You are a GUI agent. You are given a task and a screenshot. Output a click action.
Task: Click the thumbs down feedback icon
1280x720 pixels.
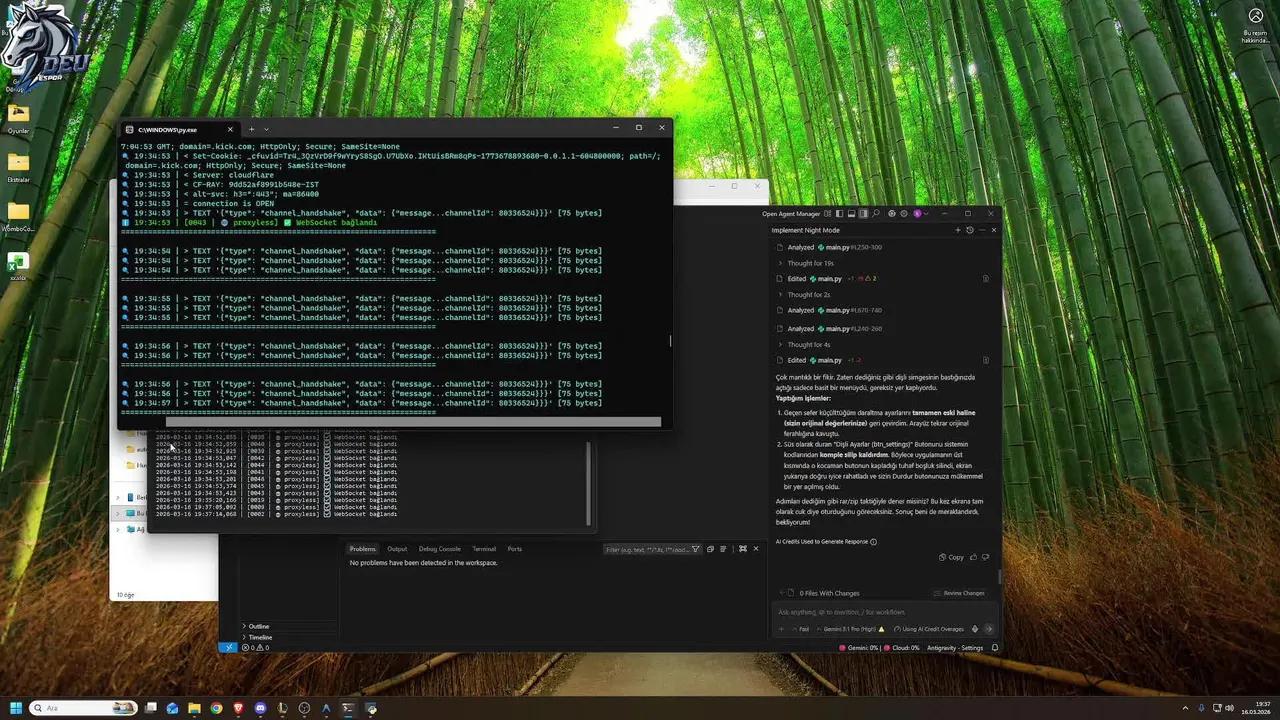986,557
